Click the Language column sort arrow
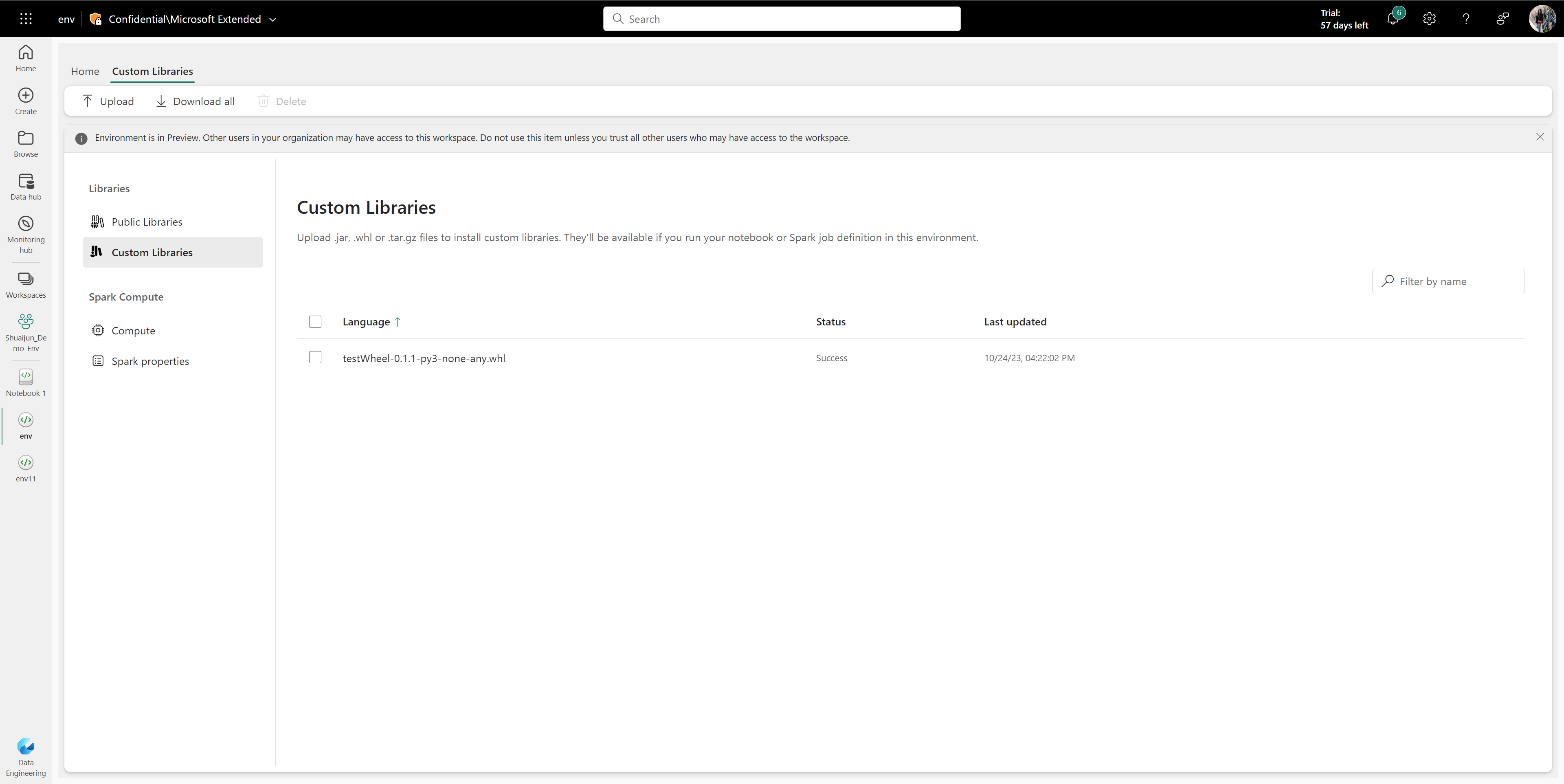The width and height of the screenshot is (1564, 784). click(x=399, y=321)
